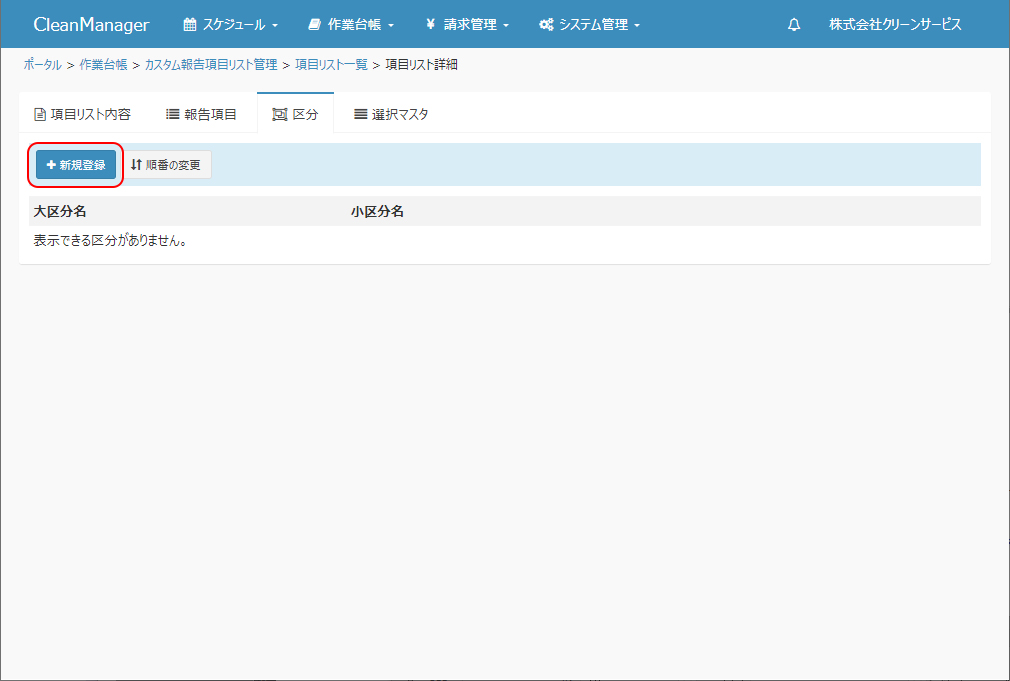
Task: Switch to the 選択マスタ tab
Action: click(x=391, y=114)
